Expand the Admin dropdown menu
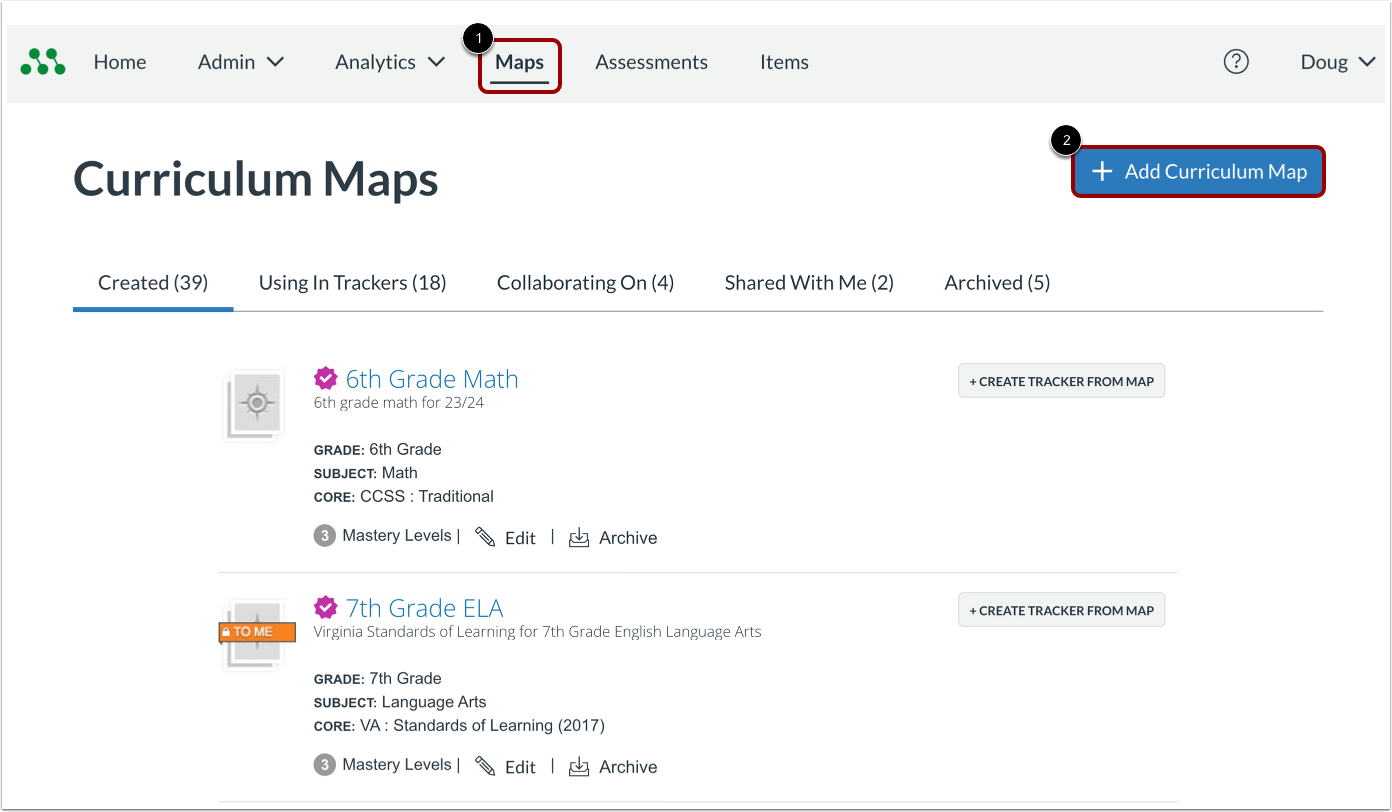Viewport: 1392px width, 812px height. 241,62
